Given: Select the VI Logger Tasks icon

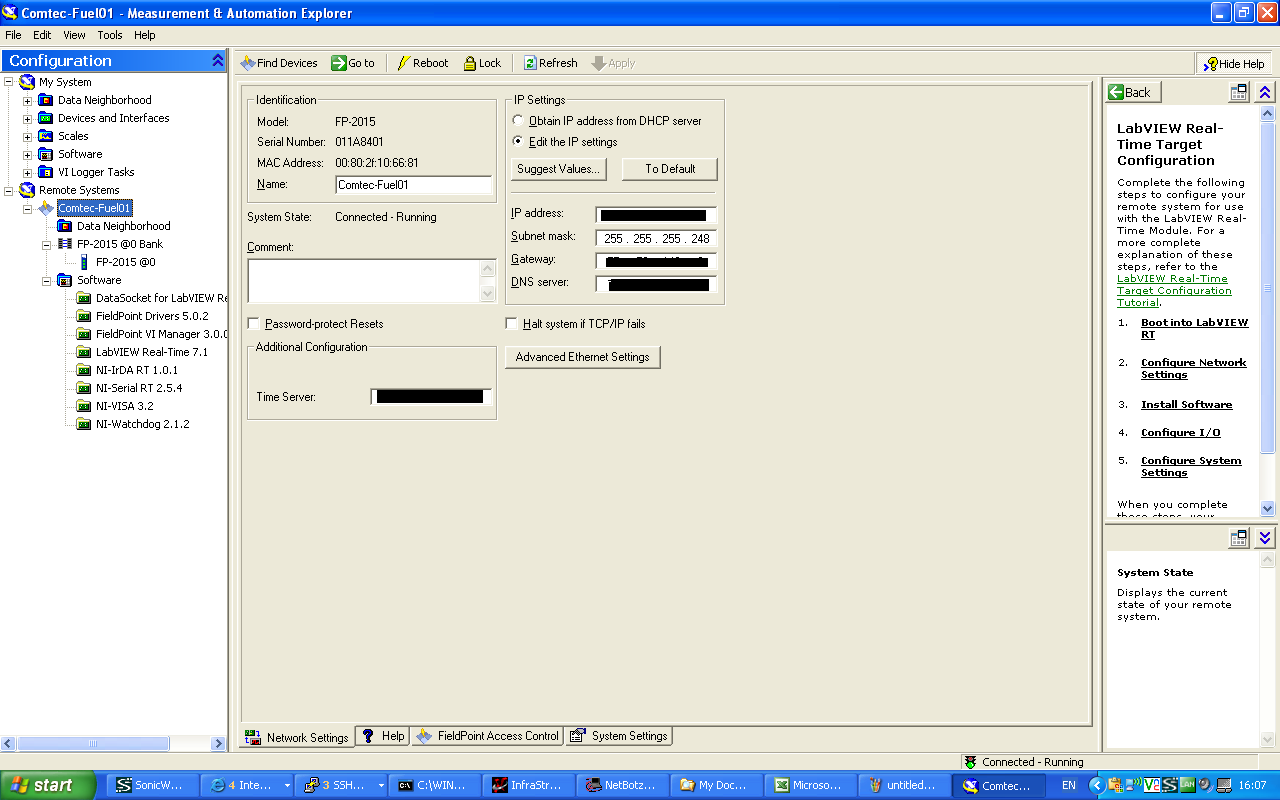Looking at the screenshot, I should [46, 172].
